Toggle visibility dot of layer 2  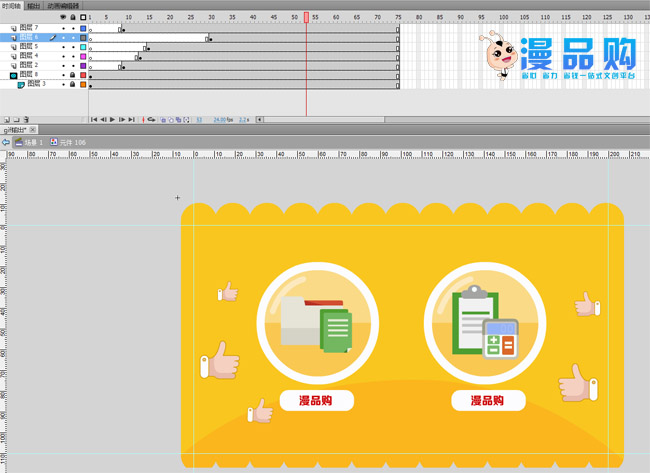(x=63, y=66)
